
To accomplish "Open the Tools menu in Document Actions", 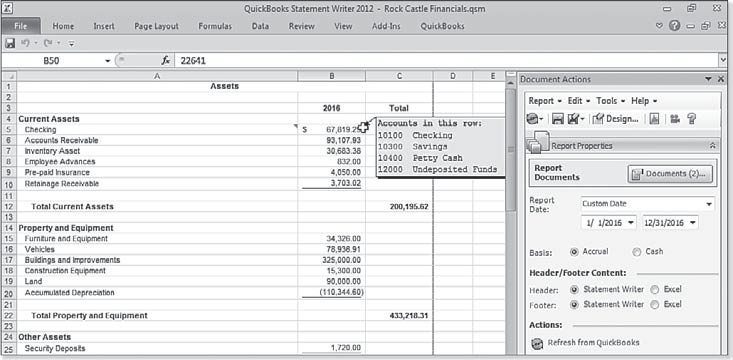I will 610,101.
